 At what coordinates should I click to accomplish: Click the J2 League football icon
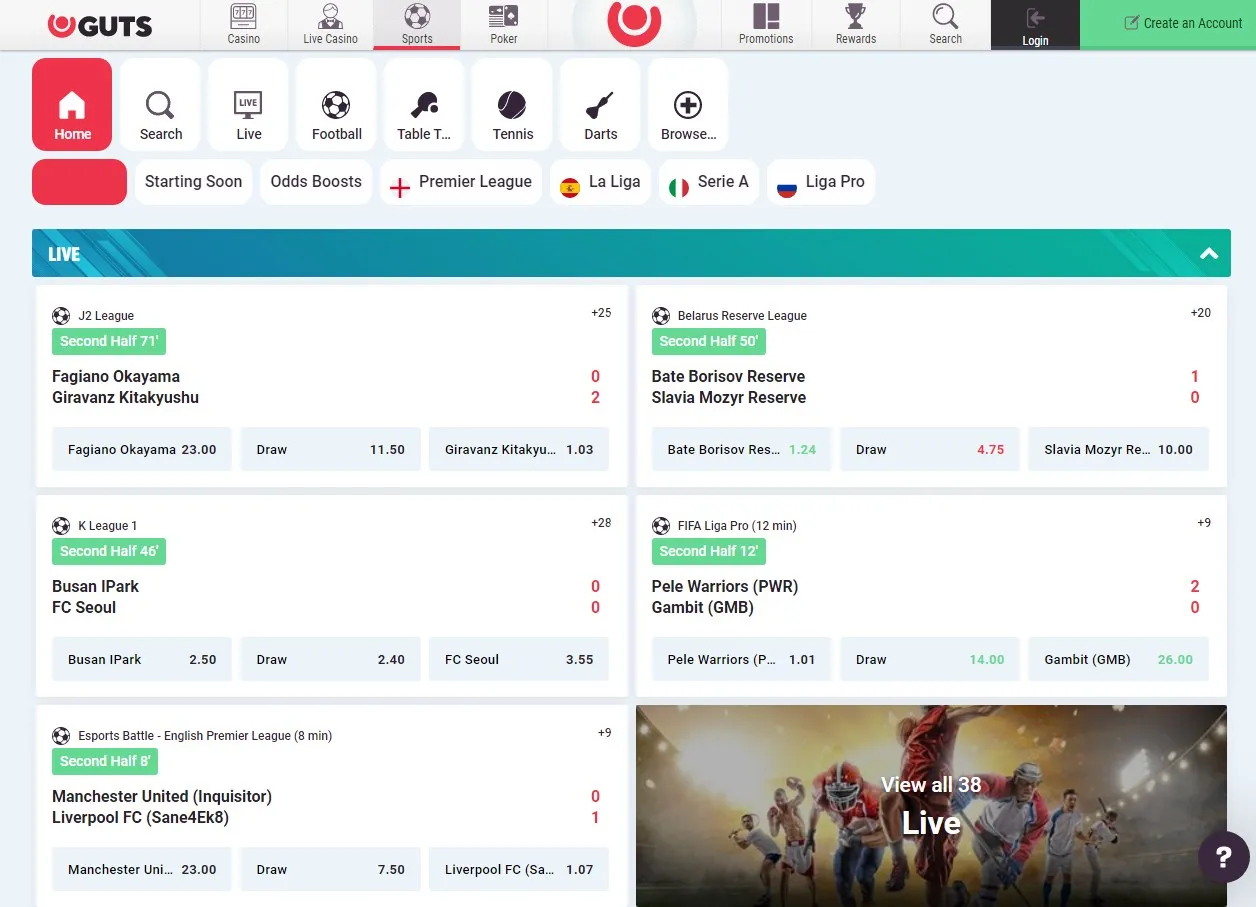61,316
